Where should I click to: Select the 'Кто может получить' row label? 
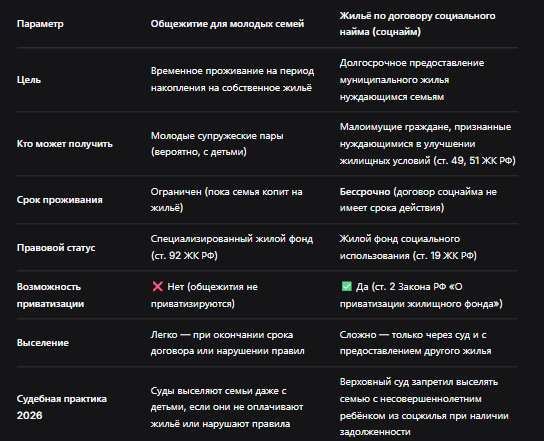pyautogui.click(x=65, y=144)
